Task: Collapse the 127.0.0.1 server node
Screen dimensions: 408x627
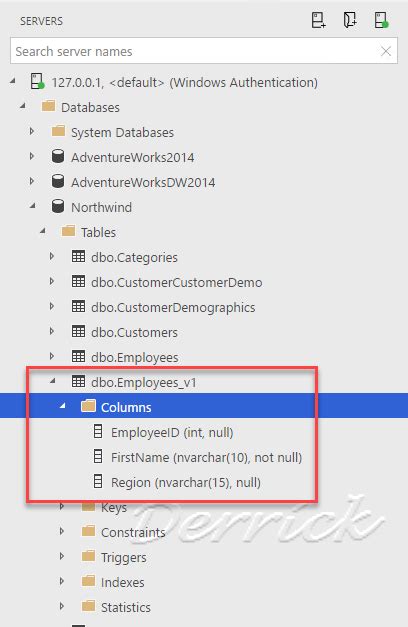Action: pyautogui.click(x=13, y=81)
